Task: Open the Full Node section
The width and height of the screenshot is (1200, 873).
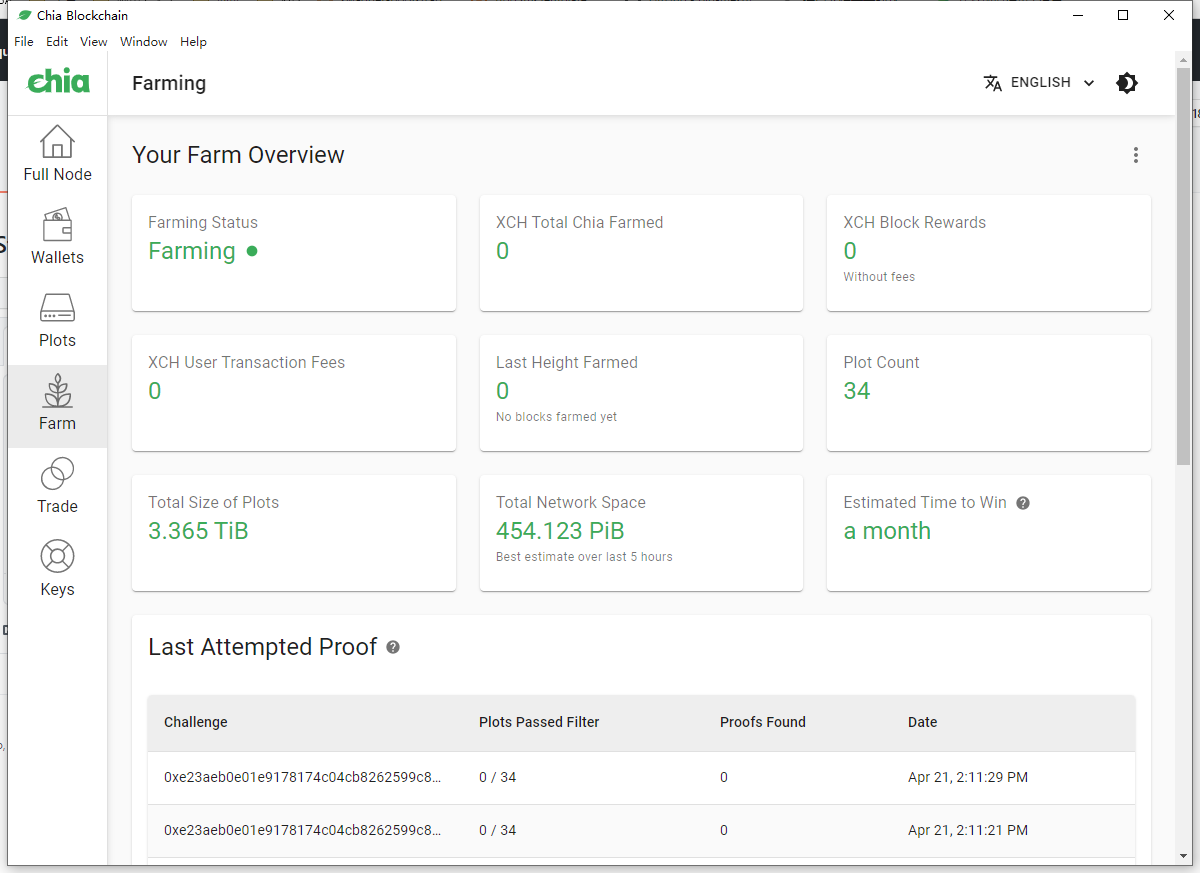Action: [57, 157]
